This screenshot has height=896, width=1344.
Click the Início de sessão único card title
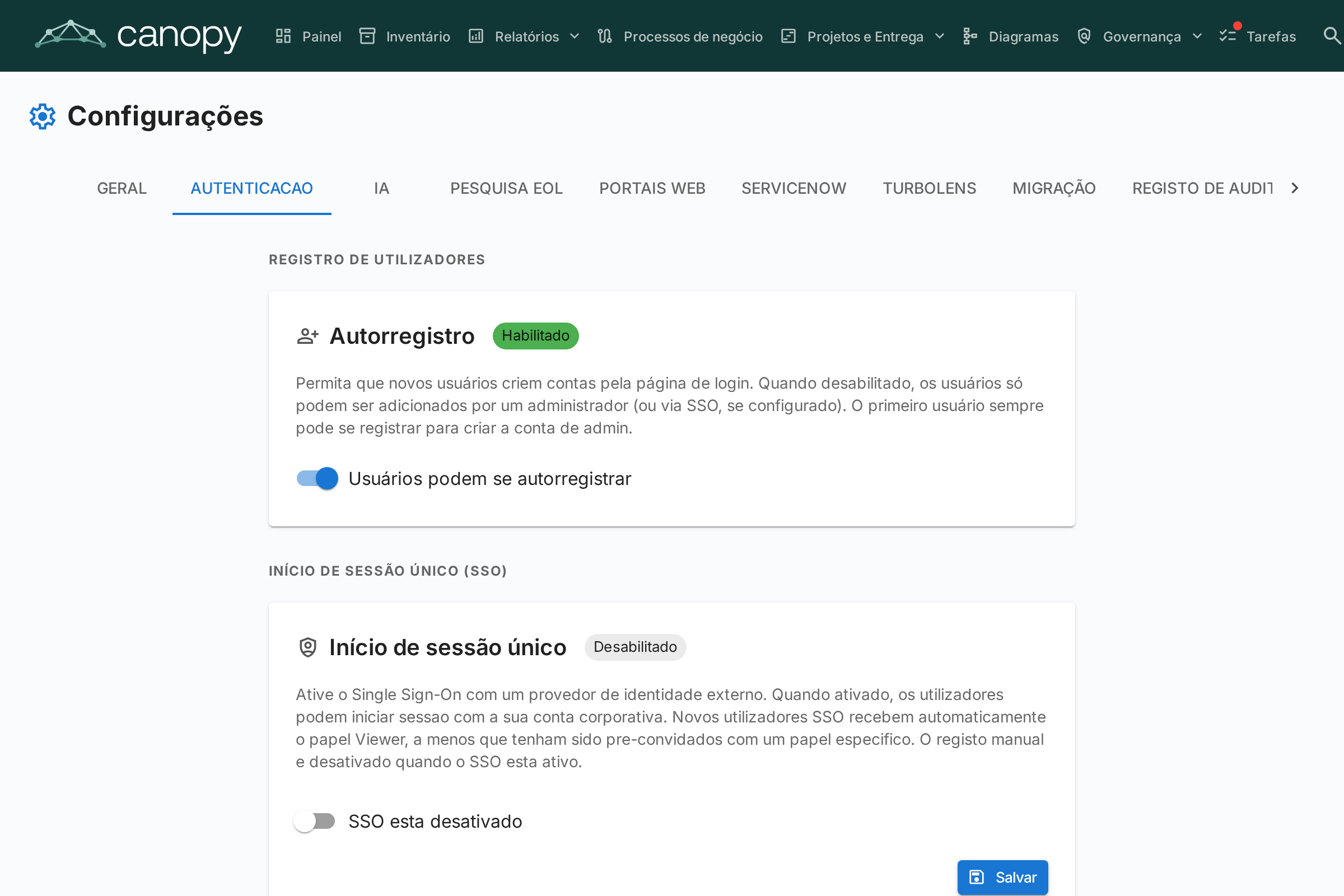(x=448, y=647)
